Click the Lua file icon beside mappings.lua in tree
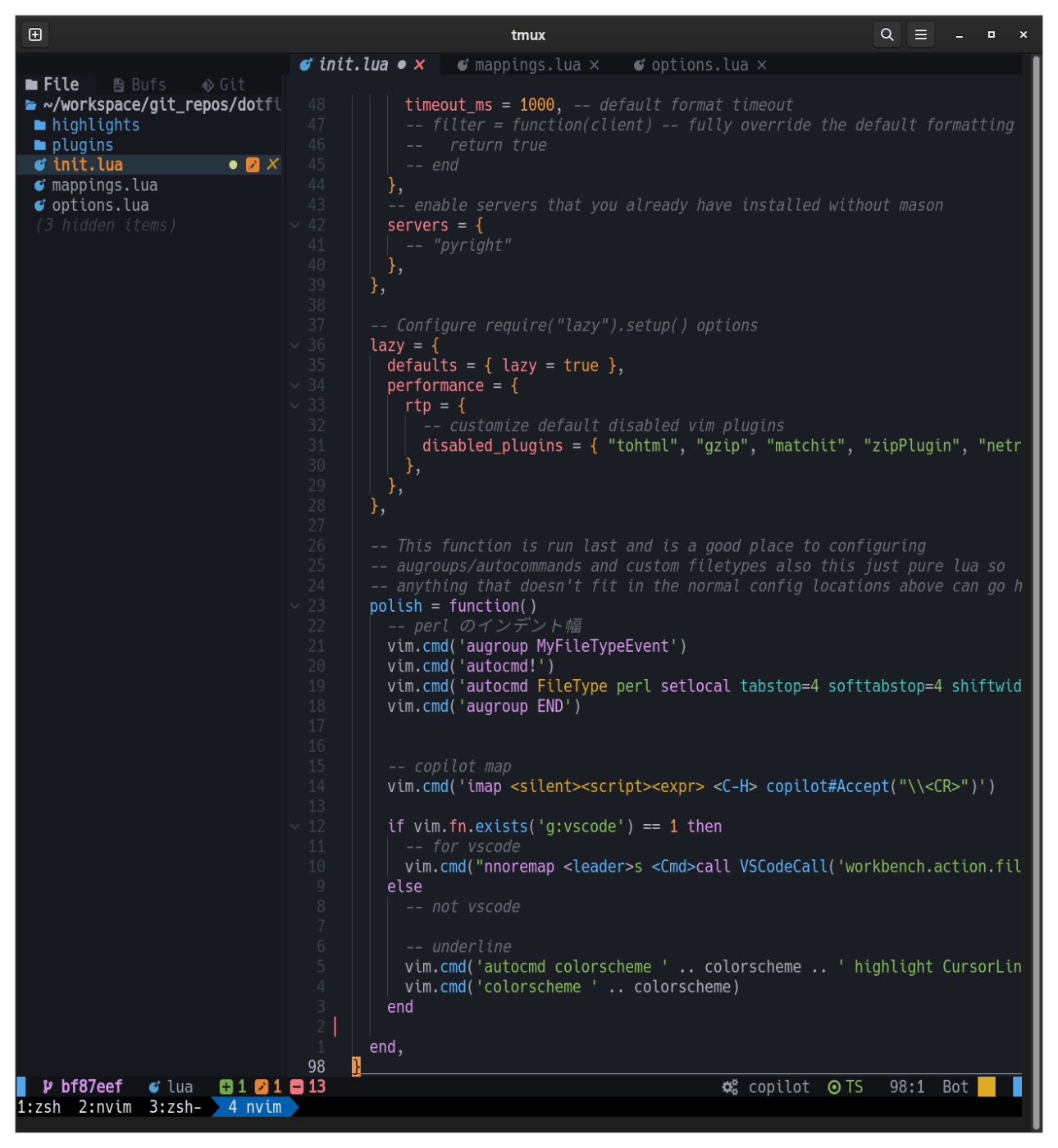Image resolution: width=1058 pixels, height=1148 pixels. click(39, 185)
